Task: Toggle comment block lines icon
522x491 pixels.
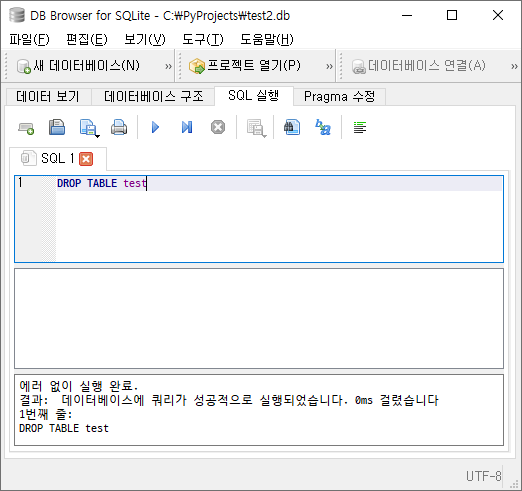Action: 360,127
